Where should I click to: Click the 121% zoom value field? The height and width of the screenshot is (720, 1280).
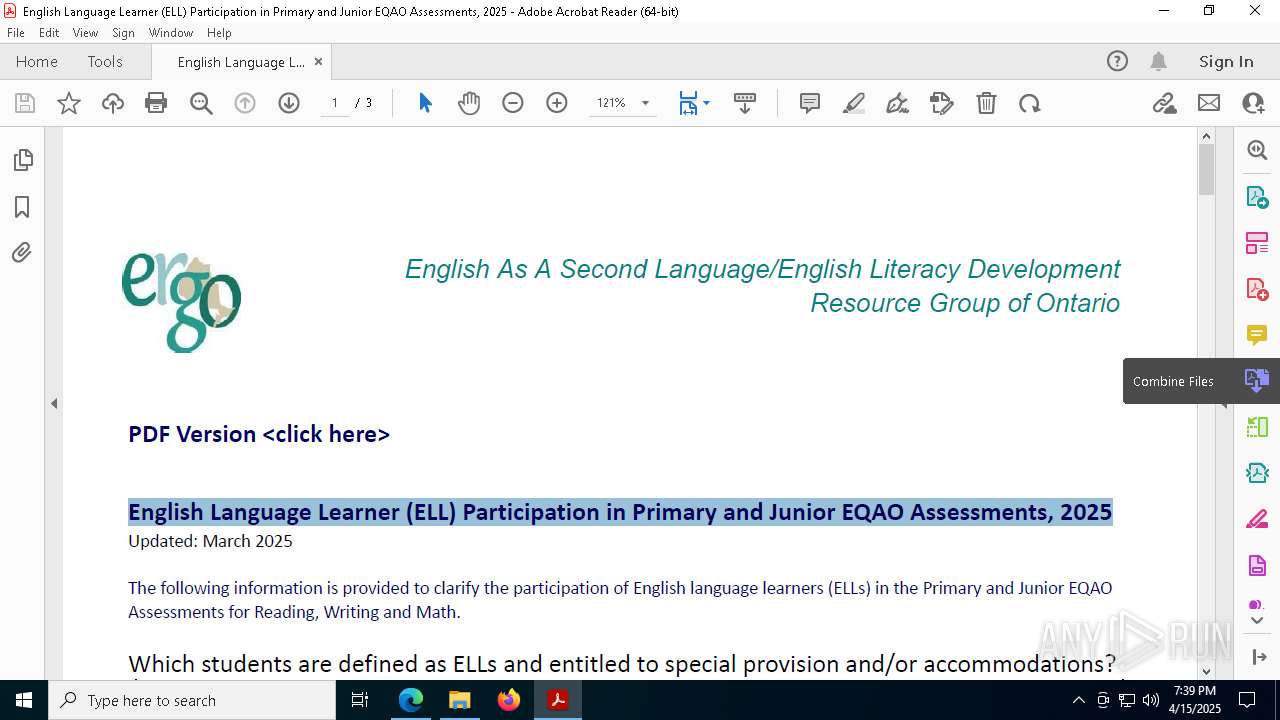click(611, 103)
